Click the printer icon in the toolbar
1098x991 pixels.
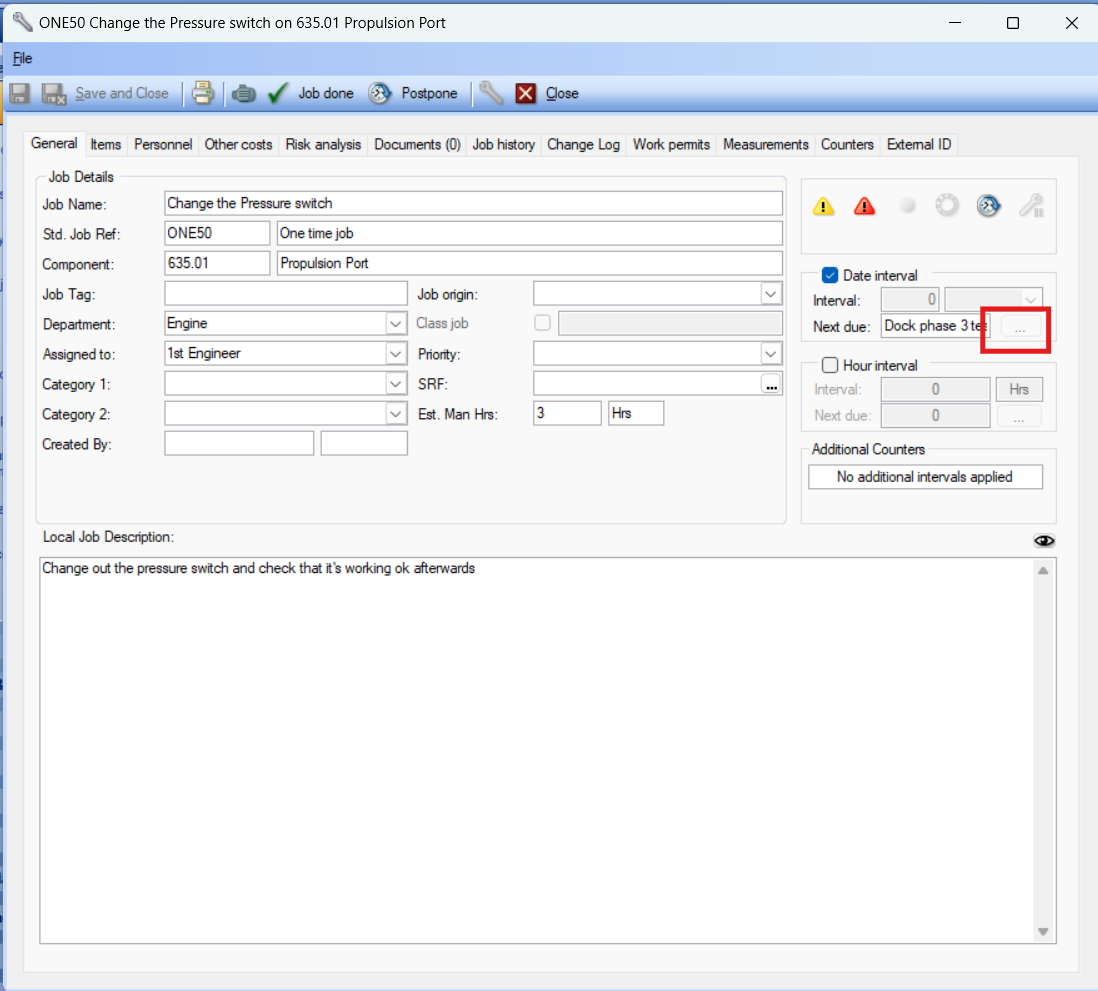click(x=203, y=93)
